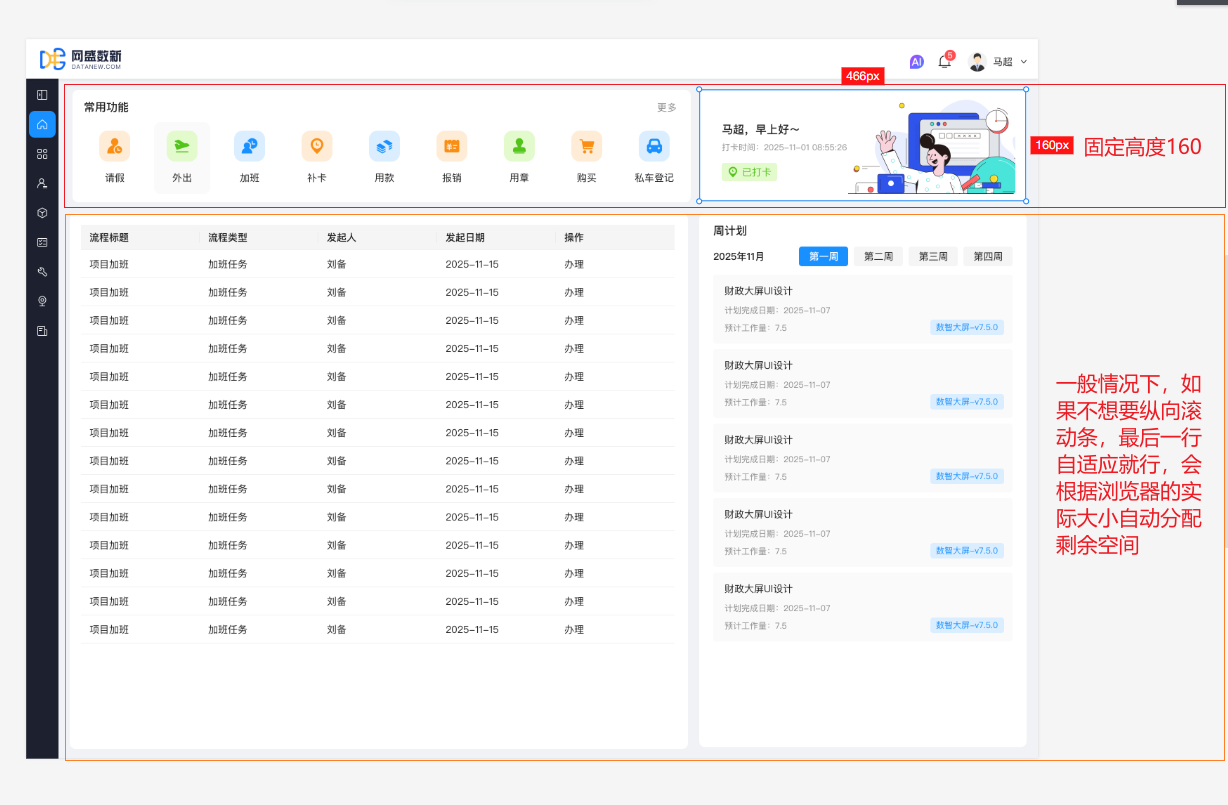Expand the 马超 user account dropdown
Image resolution: width=1228 pixels, height=805 pixels.
pos(998,62)
